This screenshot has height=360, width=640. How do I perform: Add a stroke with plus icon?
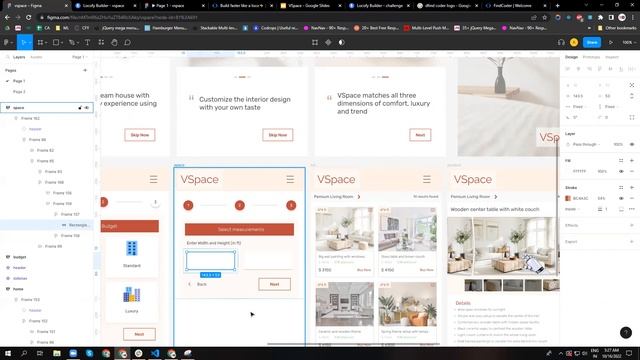(x=631, y=187)
